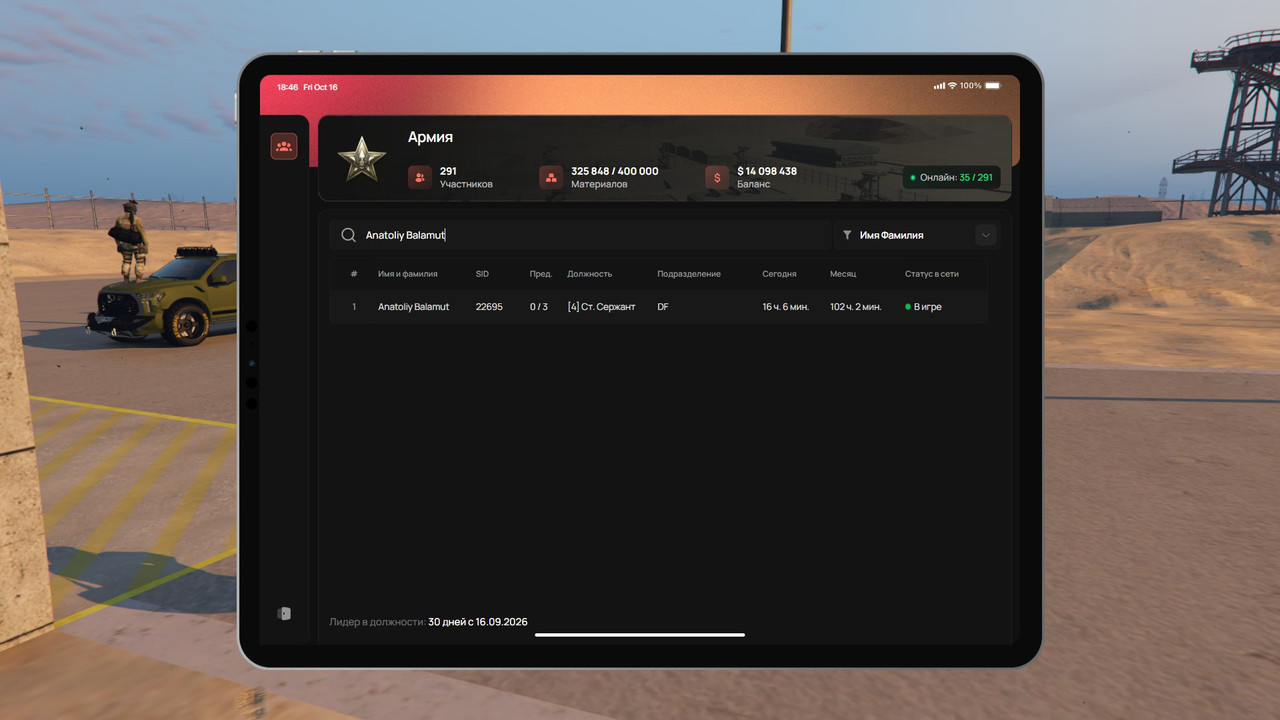Click the Wi-Fi icon in the status bar
Image resolution: width=1280 pixels, height=720 pixels.
(952, 86)
